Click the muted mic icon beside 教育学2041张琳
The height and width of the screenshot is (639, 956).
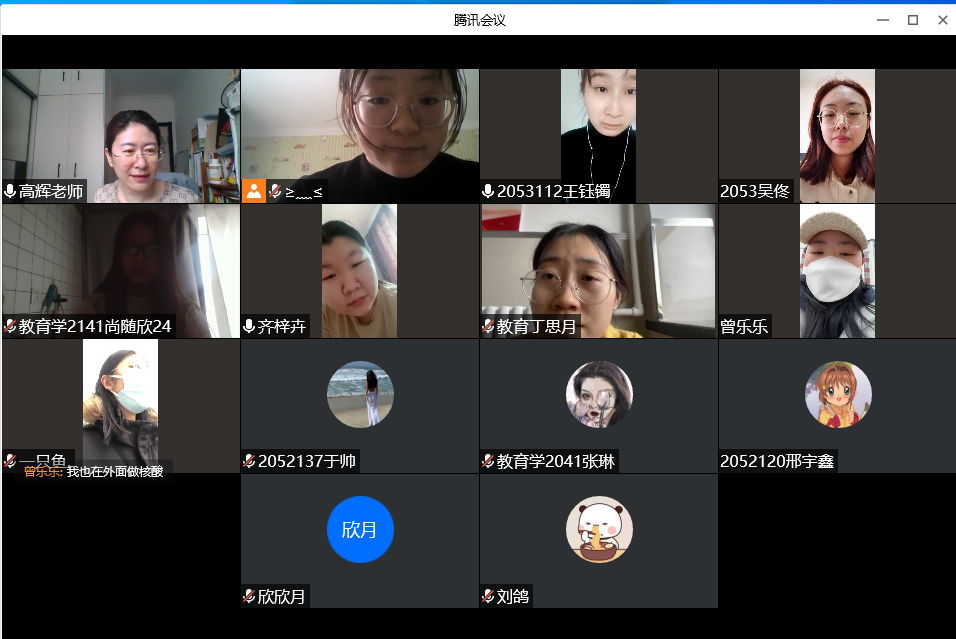(x=488, y=461)
